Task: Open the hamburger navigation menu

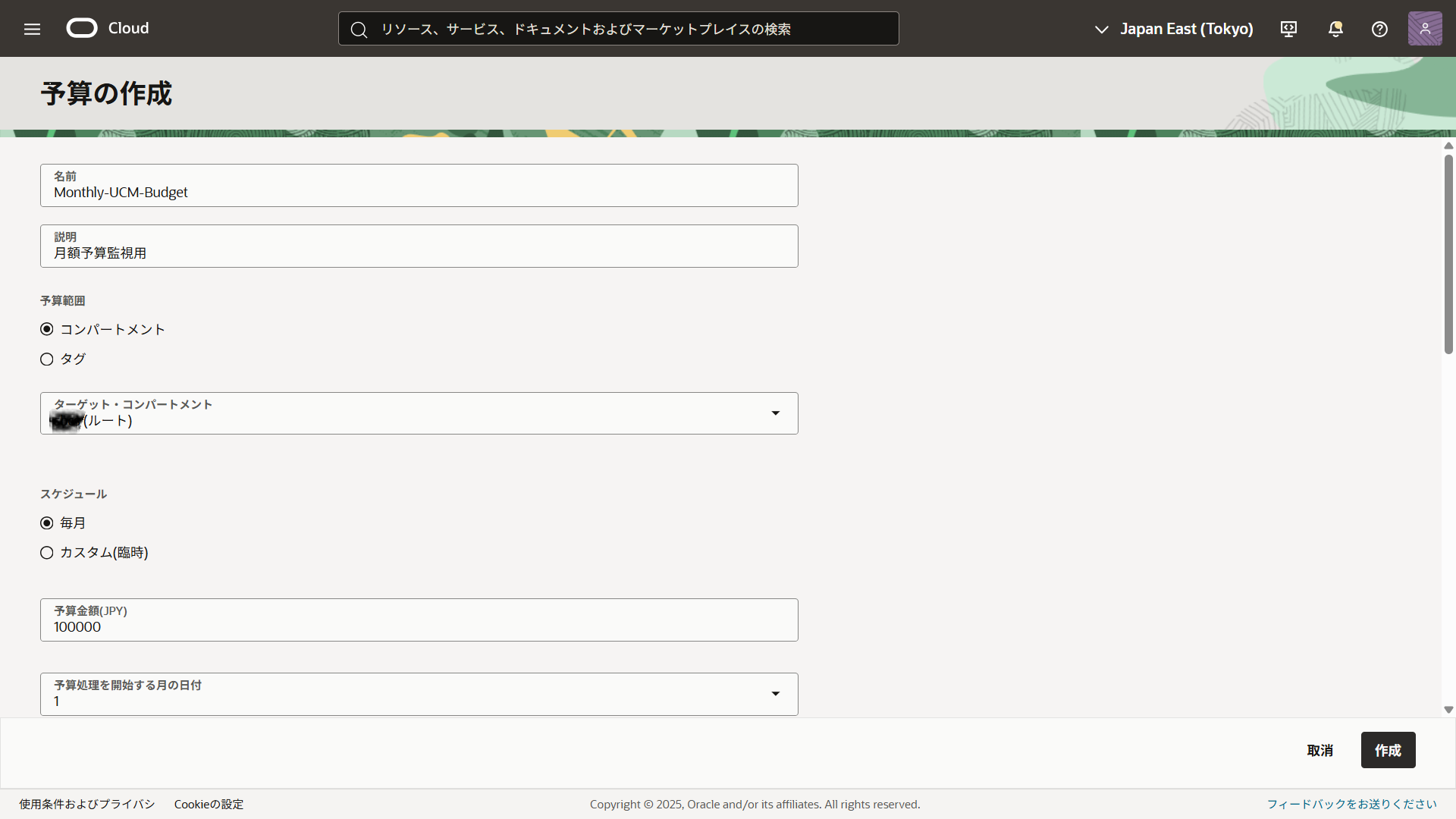Action: [x=32, y=29]
